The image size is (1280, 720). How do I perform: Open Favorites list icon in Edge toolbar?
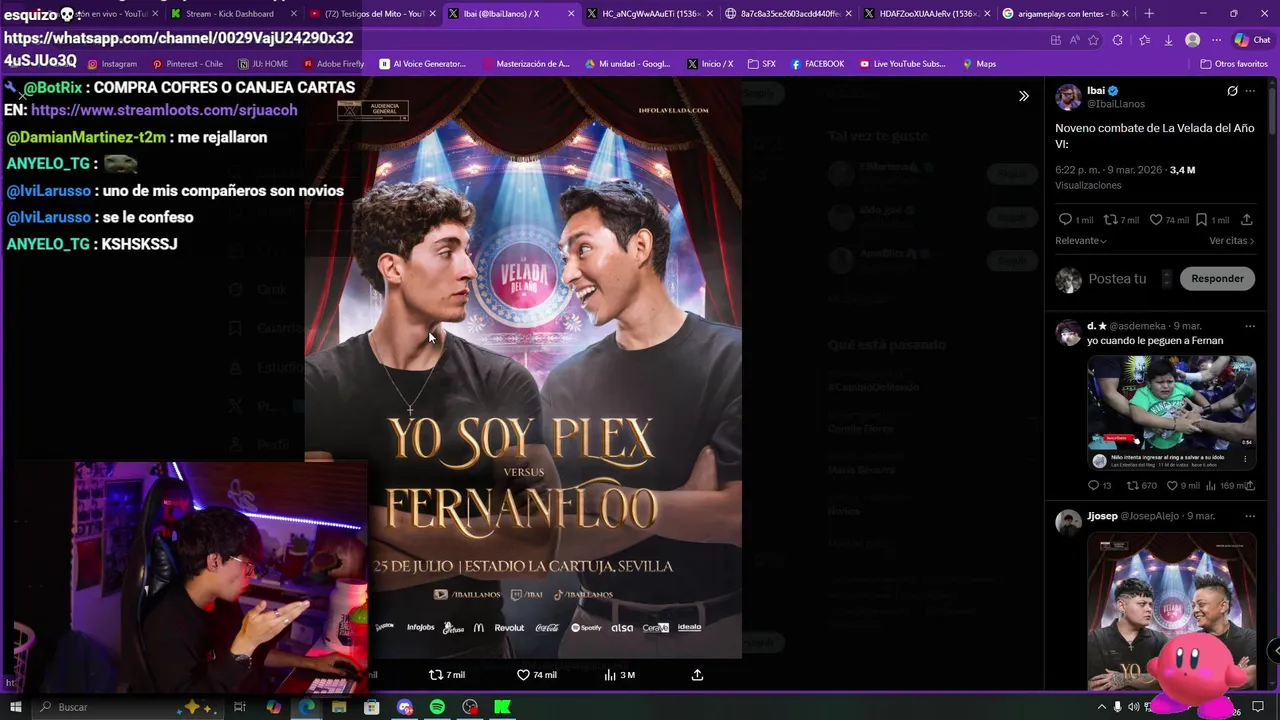[x=1143, y=40]
